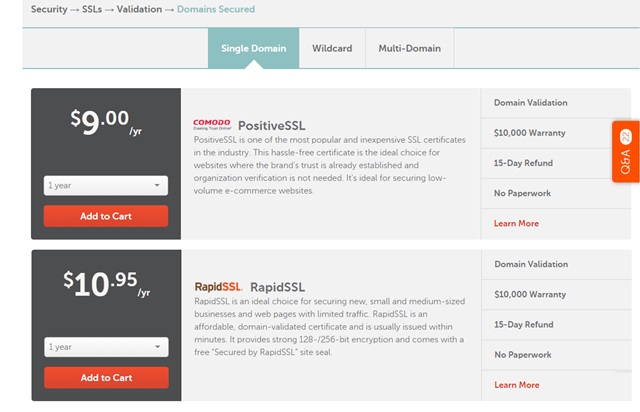Click the PositiveSSL product title
The width and height of the screenshot is (640, 412).
[x=271, y=125]
